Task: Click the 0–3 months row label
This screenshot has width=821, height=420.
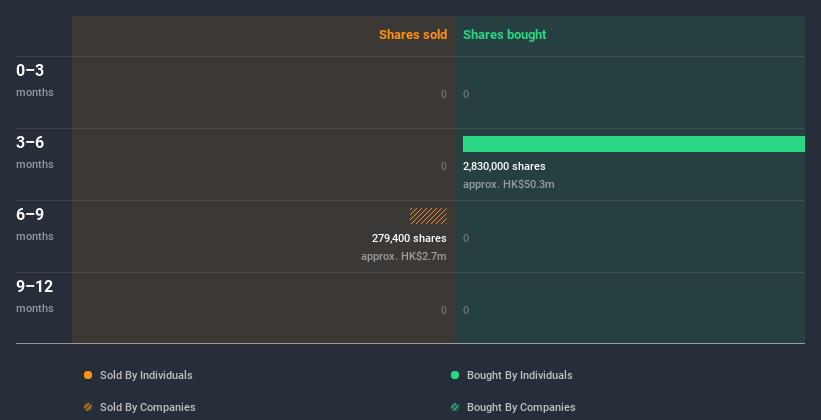Action: tap(35, 80)
